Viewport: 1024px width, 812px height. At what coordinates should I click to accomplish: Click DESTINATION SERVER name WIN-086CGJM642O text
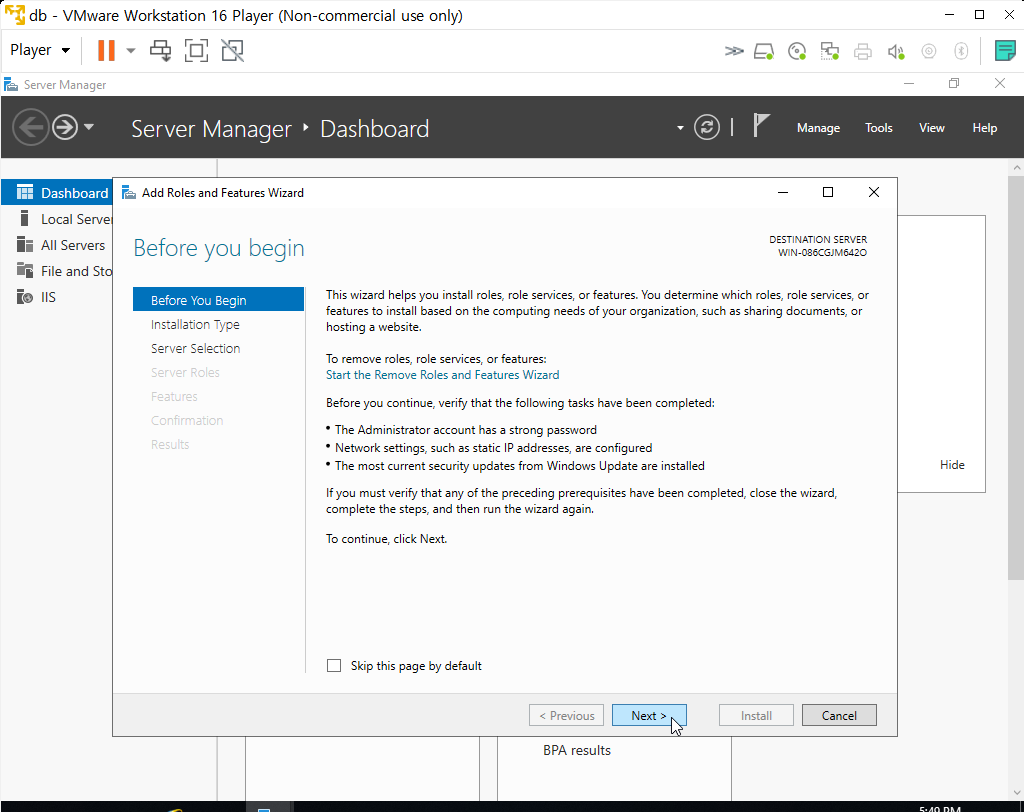pyautogui.click(x=822, y=253)
